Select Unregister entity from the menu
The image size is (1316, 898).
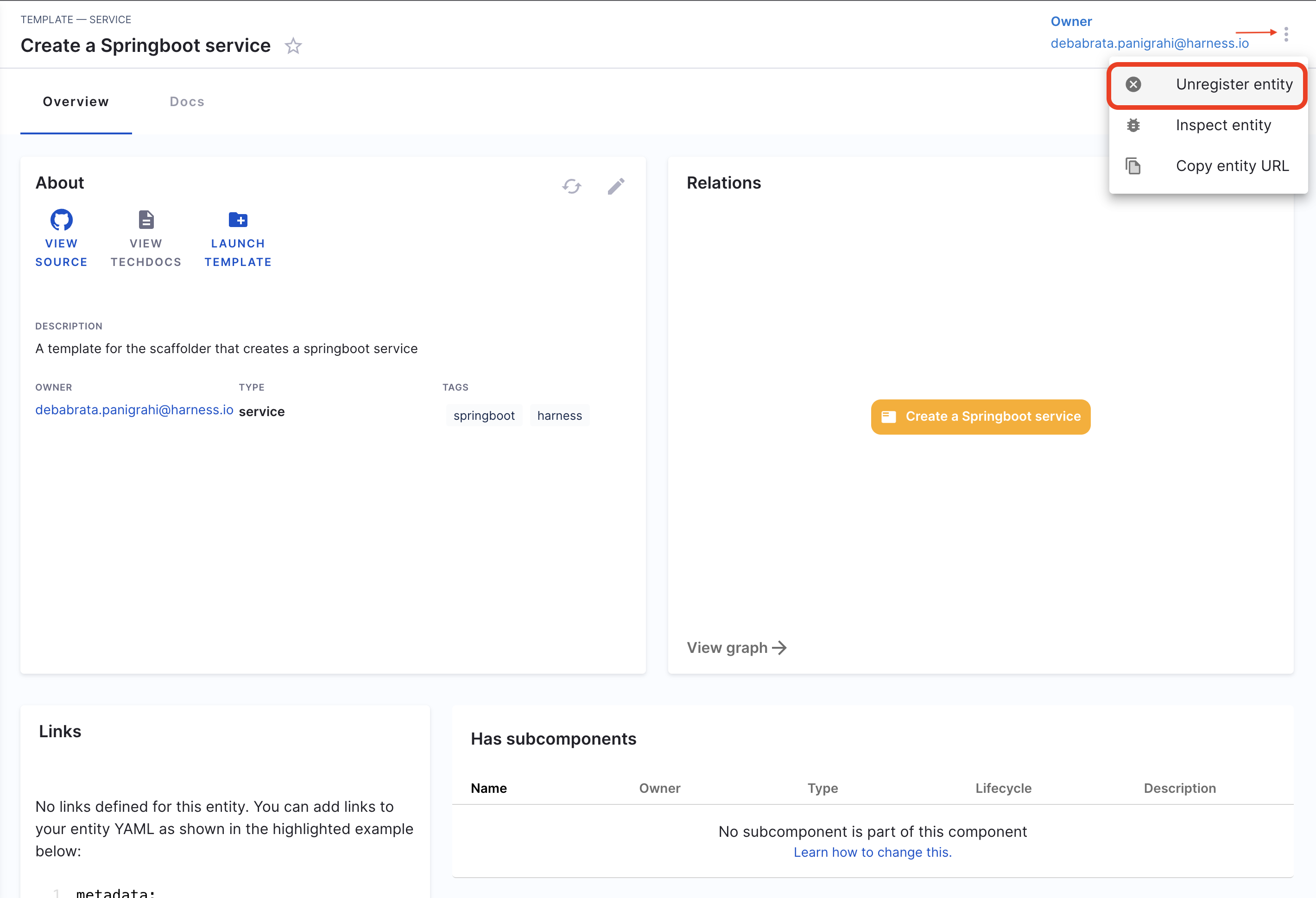click(1234, 84)
